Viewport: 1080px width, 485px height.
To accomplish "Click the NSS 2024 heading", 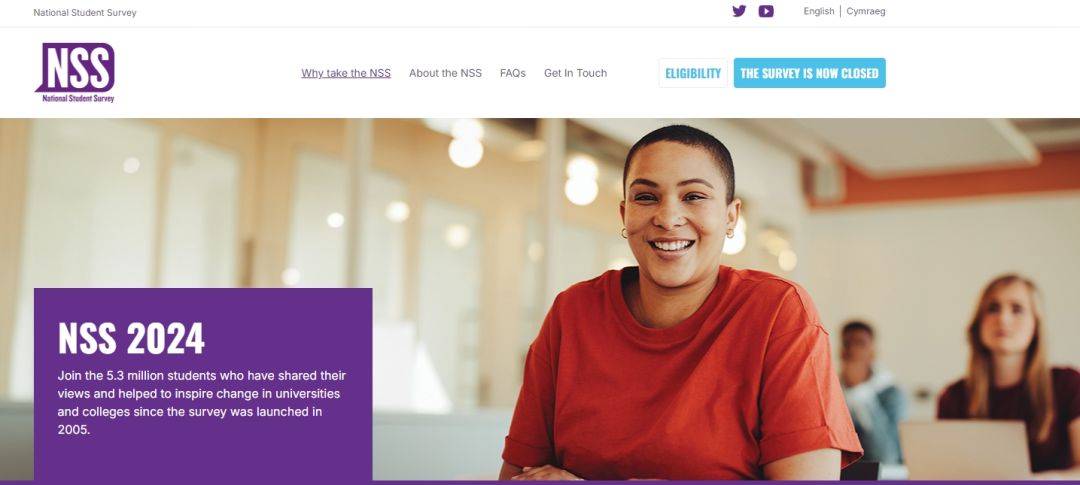I will 132,338.
